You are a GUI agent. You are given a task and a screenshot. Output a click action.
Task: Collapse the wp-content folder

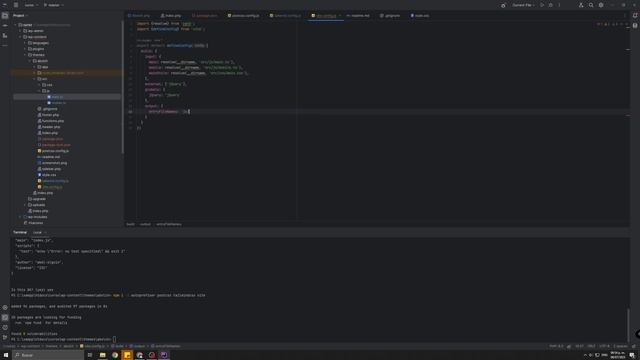[20, 37]
